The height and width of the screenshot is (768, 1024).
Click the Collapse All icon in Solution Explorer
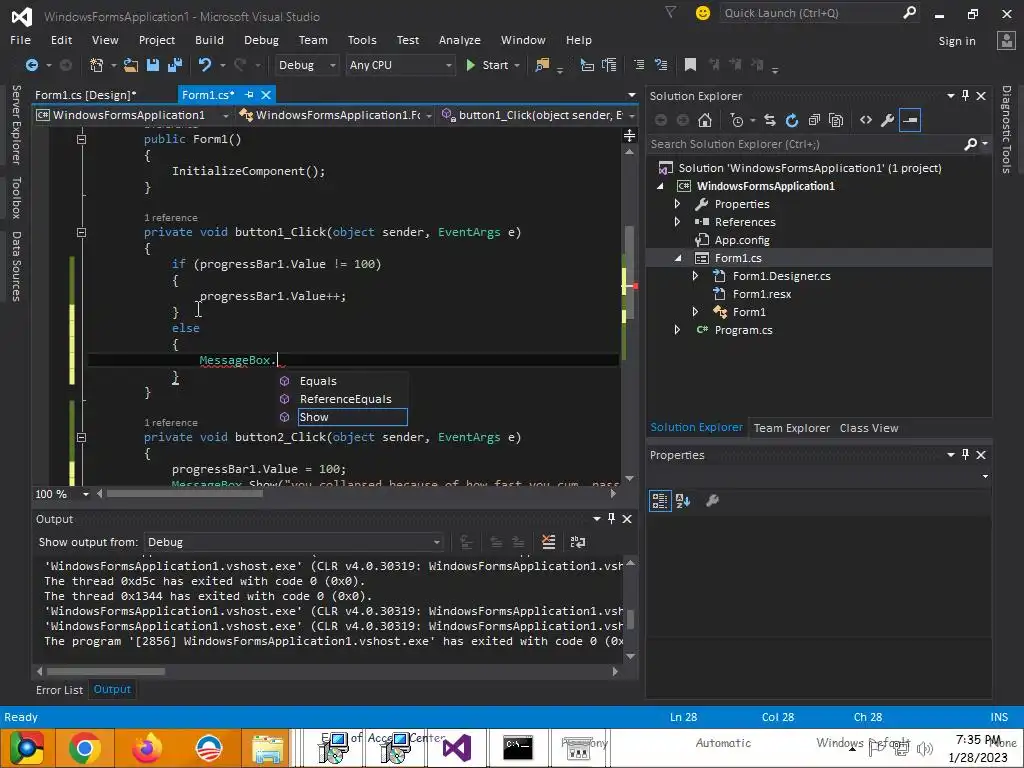[x=814, y=120]
